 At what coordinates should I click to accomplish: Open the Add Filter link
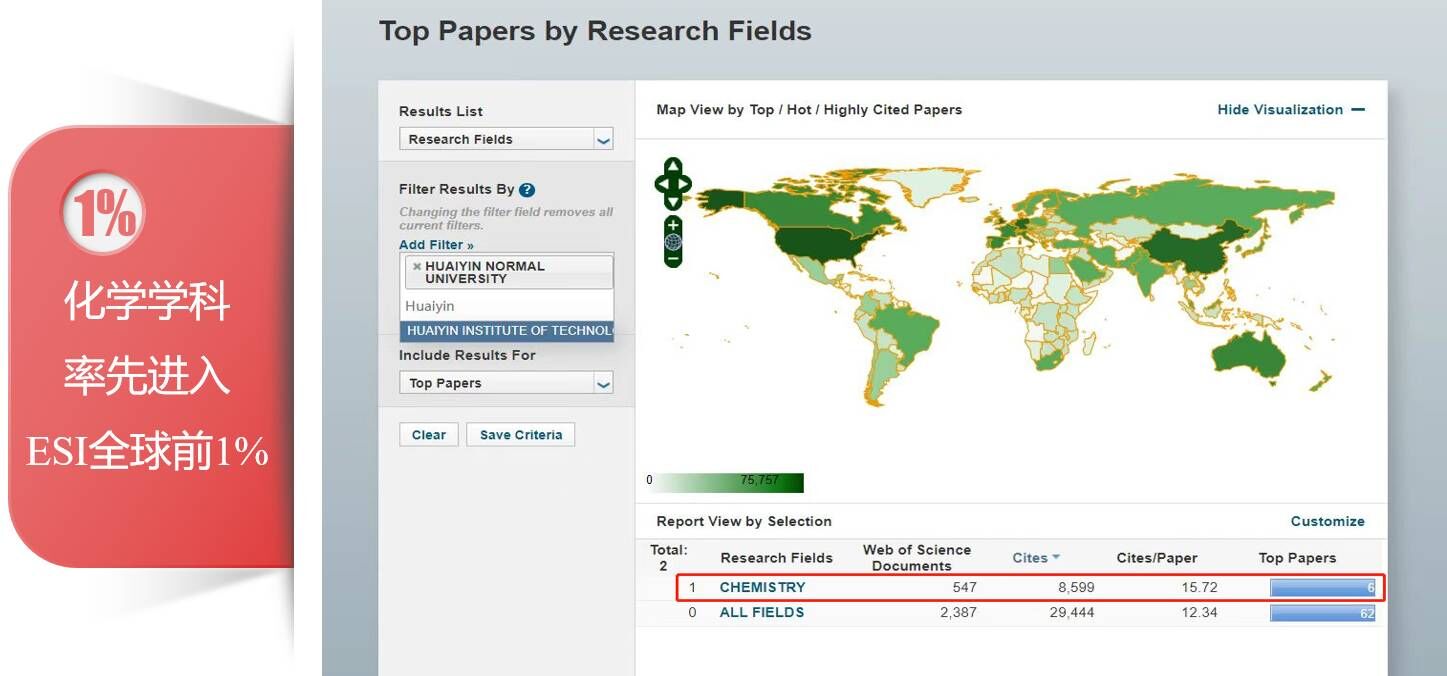point(436,245)
